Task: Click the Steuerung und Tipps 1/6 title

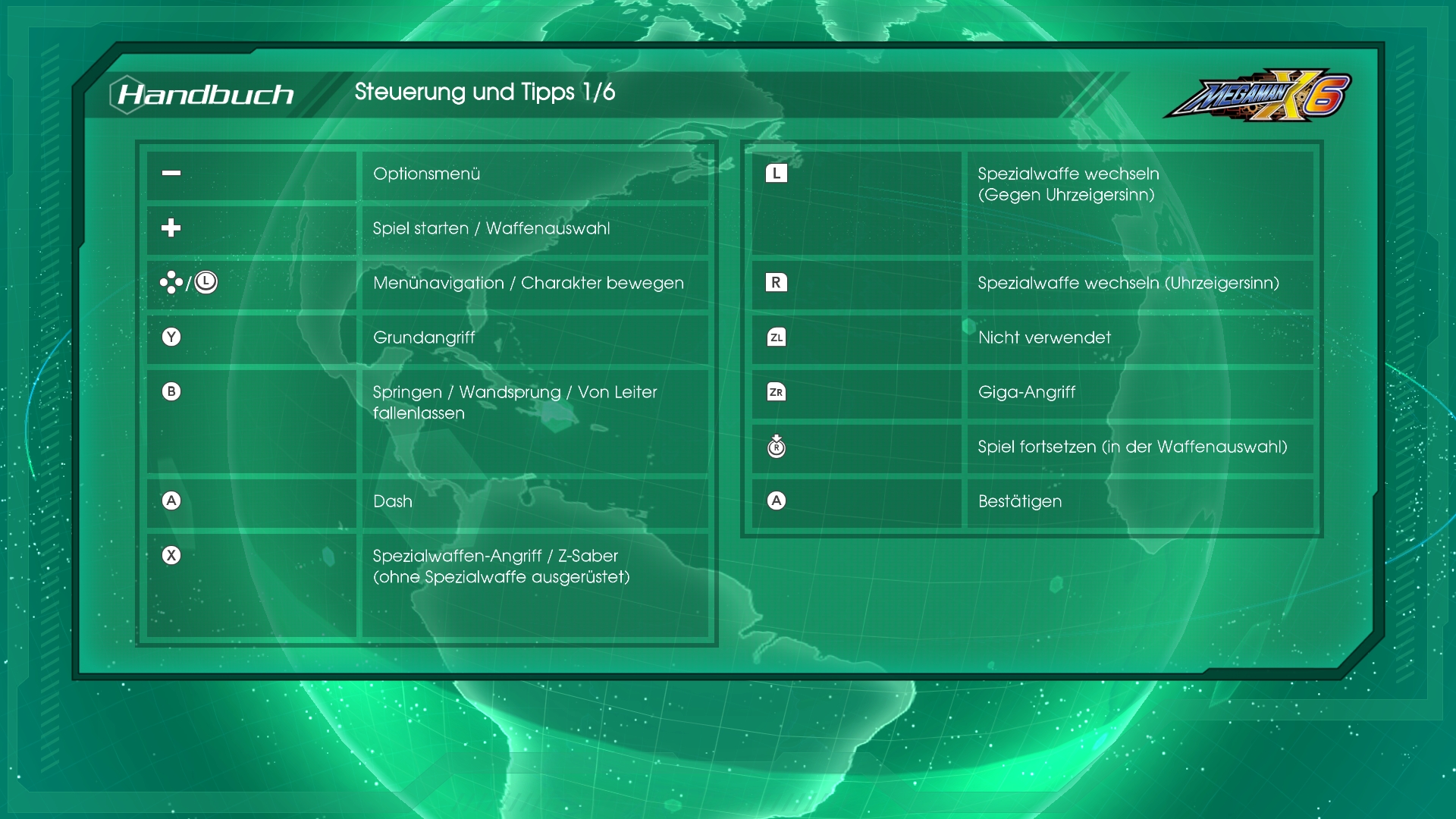Action: click(x=485, y=92)
